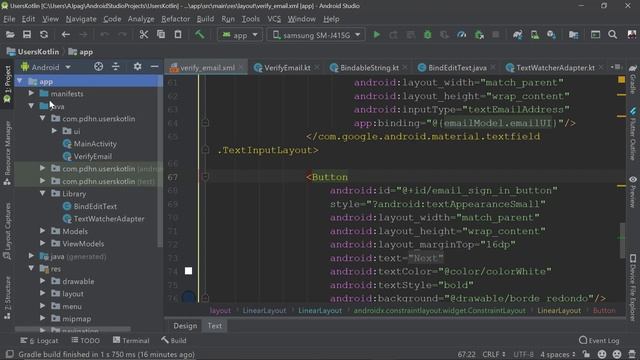Open the Build tool window
This screenshot has width=640, height=360.
pos(173,340)
